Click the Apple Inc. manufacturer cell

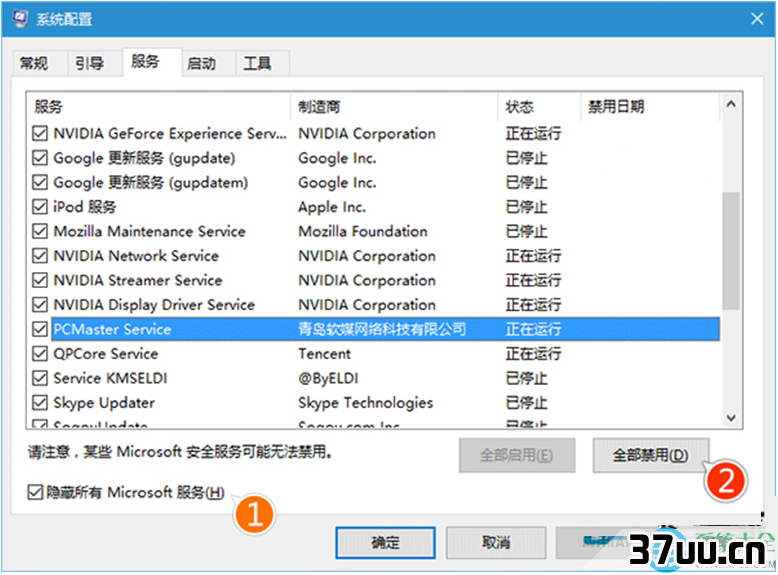[332, 206]
